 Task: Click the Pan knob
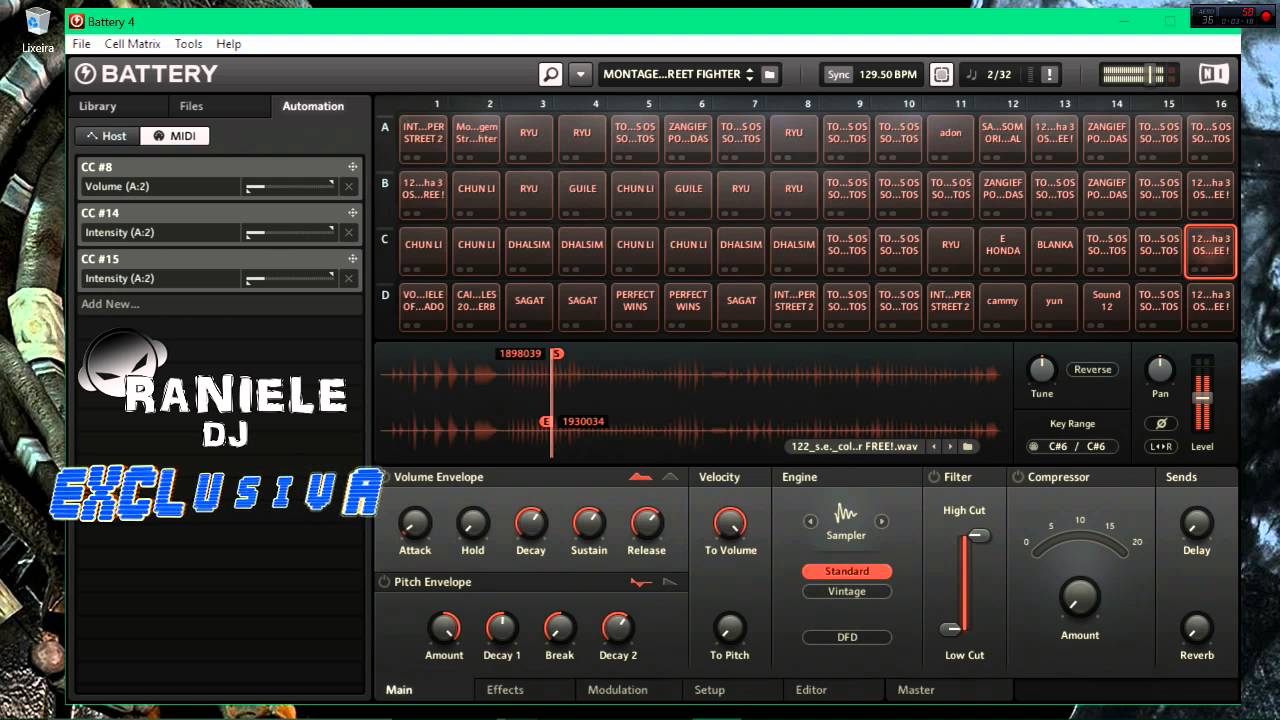point(1160,370)
